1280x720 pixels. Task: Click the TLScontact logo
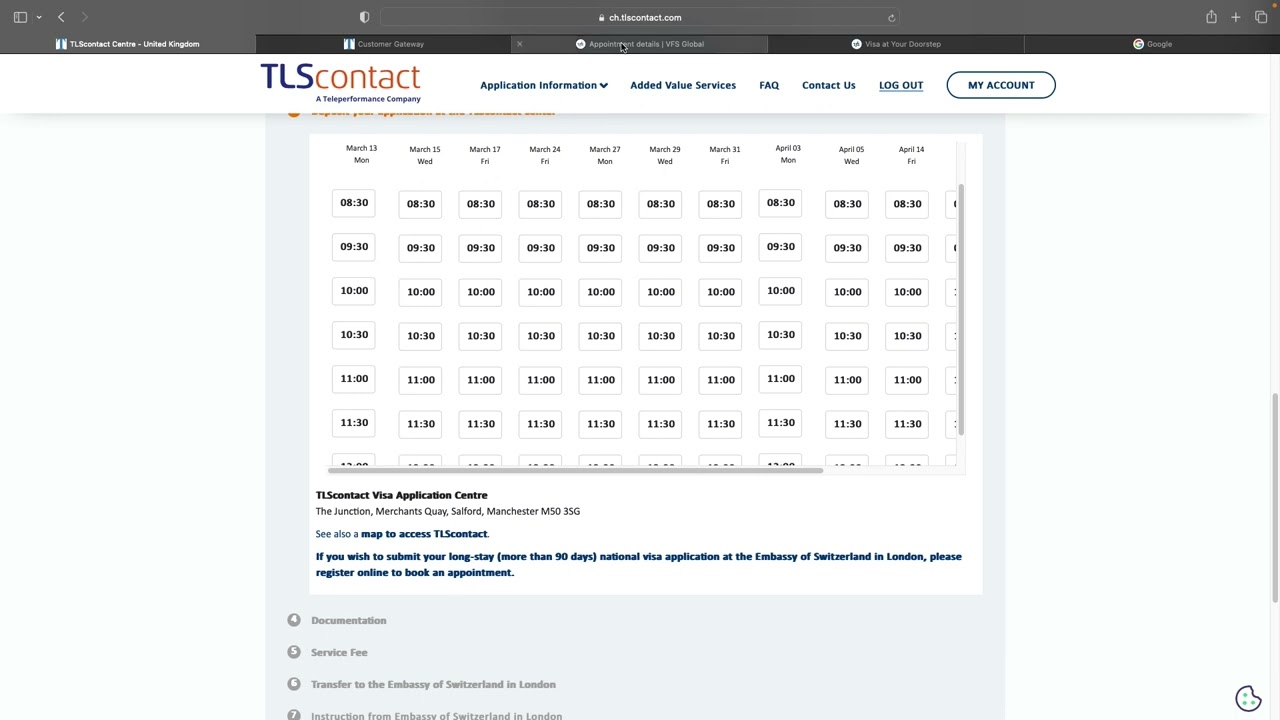pos(340,83)
